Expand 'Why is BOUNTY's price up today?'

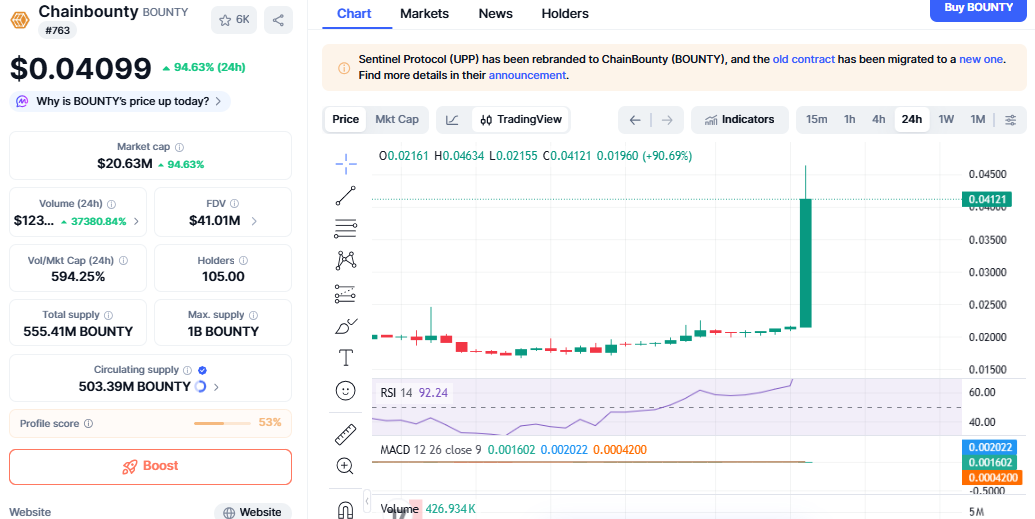(x=120, y=101)
